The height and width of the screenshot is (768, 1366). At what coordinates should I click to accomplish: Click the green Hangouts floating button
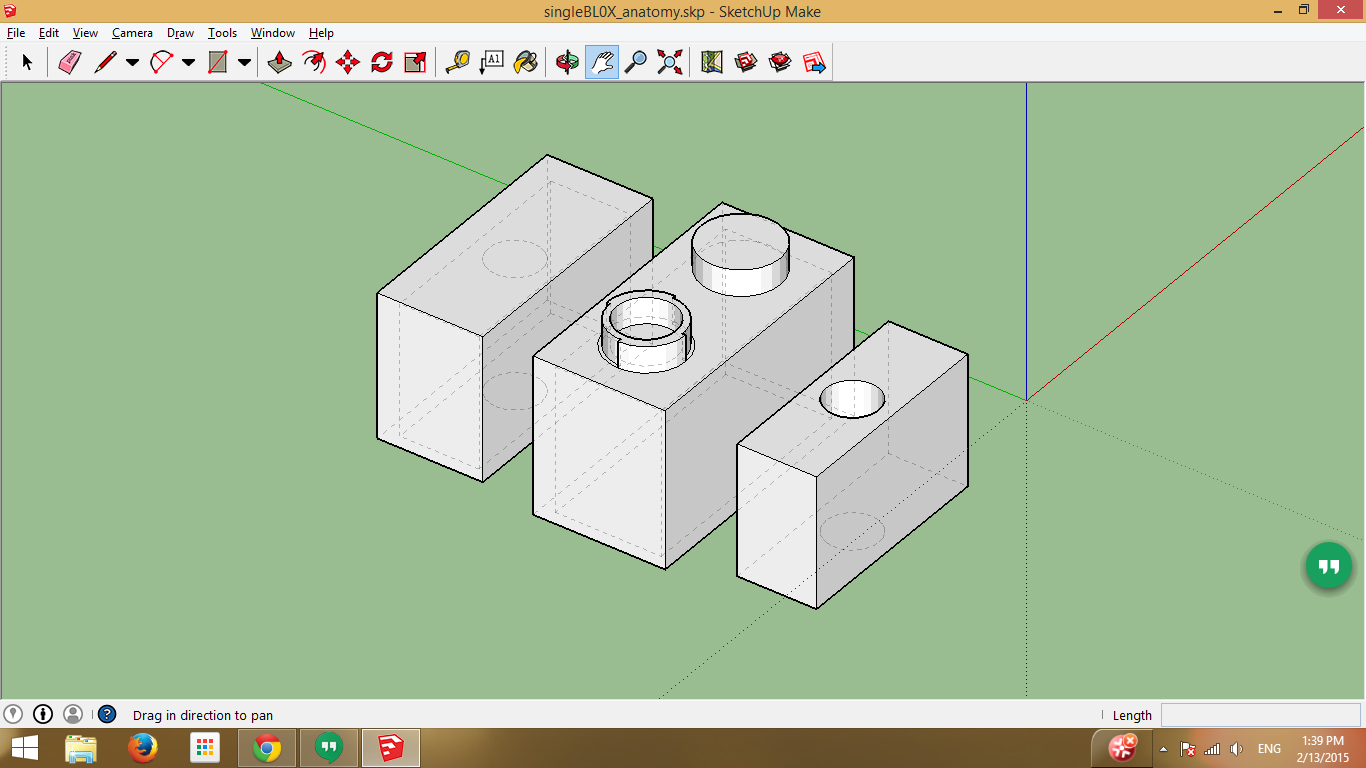[1328, 567]
